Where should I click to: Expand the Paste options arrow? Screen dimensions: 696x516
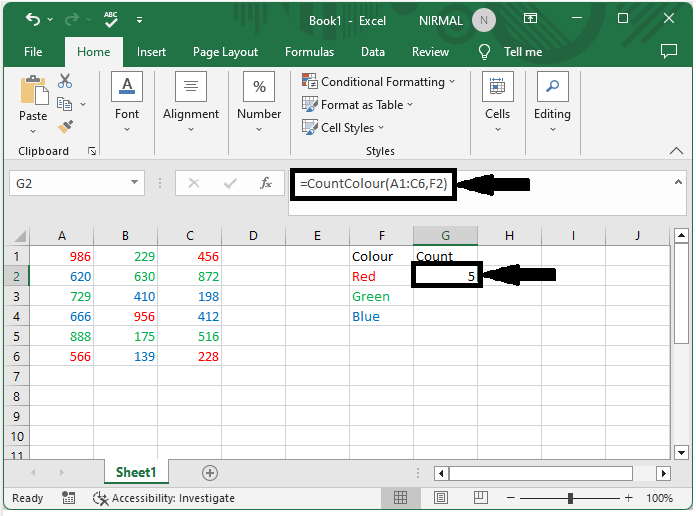pyautogui.click(x=33, y=131)
